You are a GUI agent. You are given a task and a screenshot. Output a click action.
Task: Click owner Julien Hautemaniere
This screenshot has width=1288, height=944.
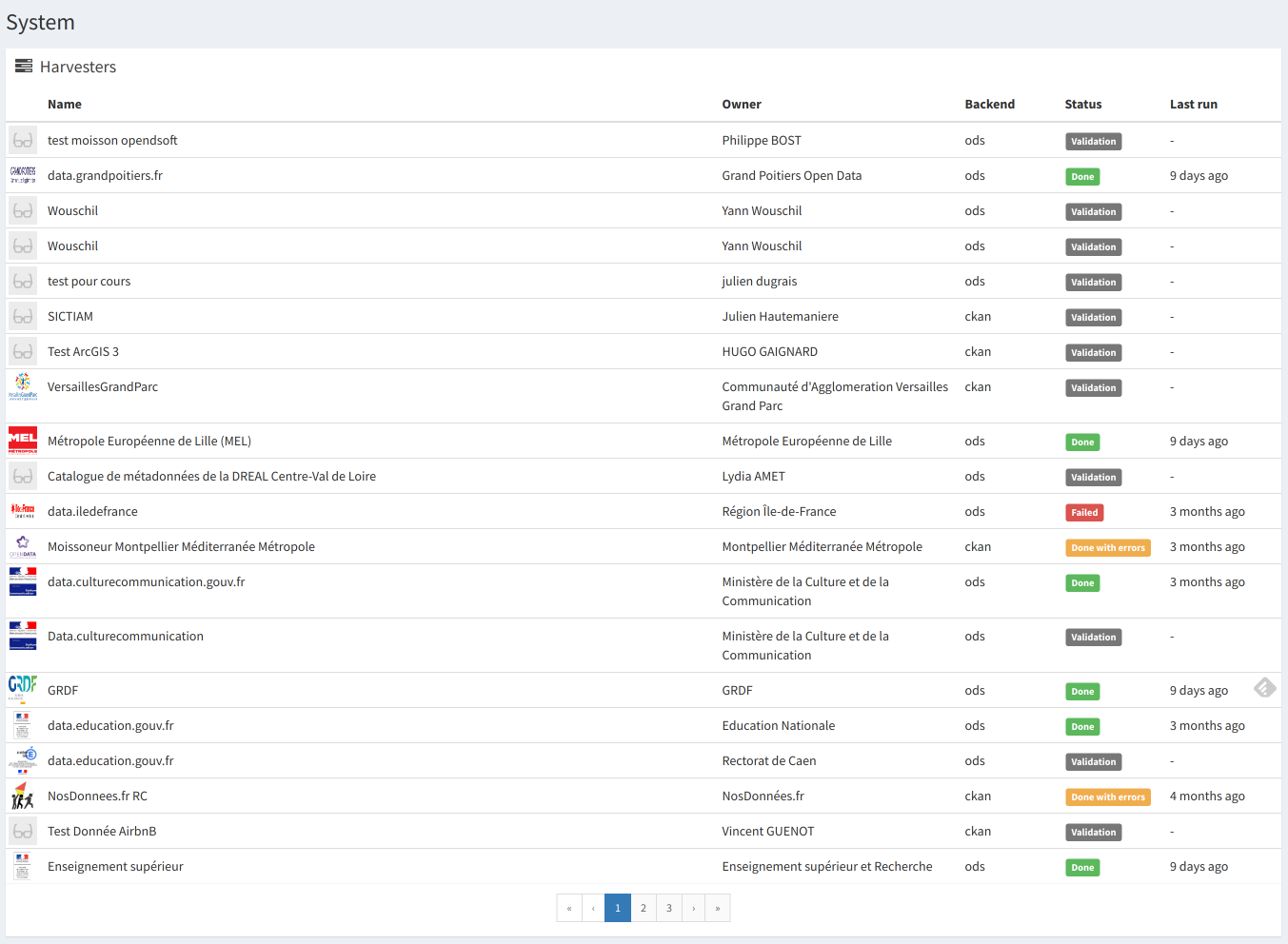pos(781,316)
